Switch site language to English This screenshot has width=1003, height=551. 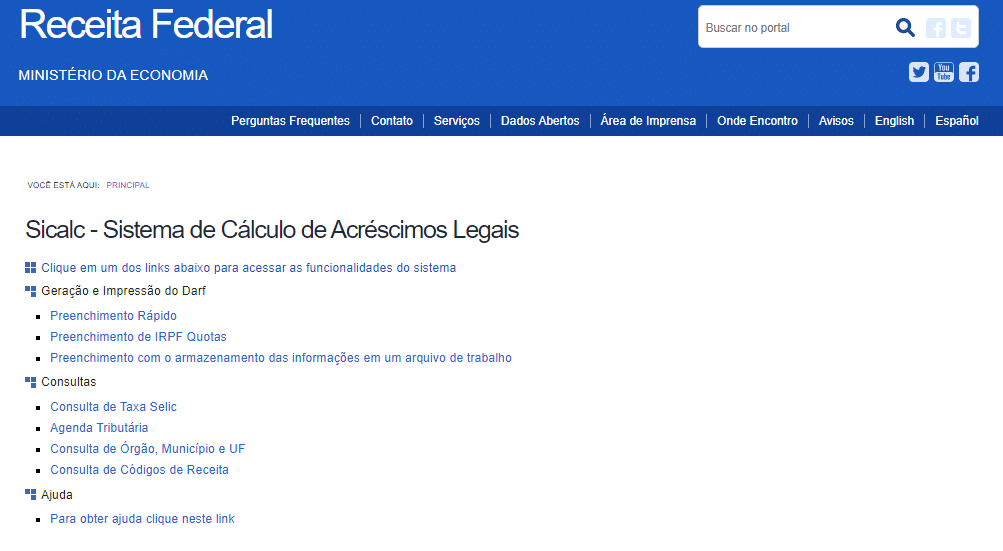click(x=894, y=121)
